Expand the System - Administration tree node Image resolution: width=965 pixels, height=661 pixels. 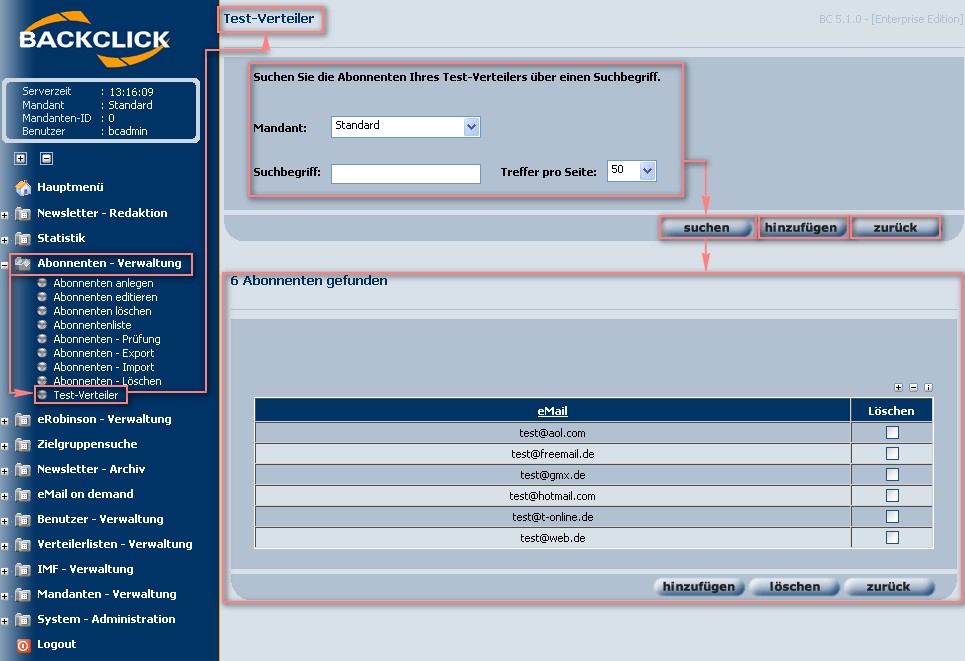pos(4,622)
